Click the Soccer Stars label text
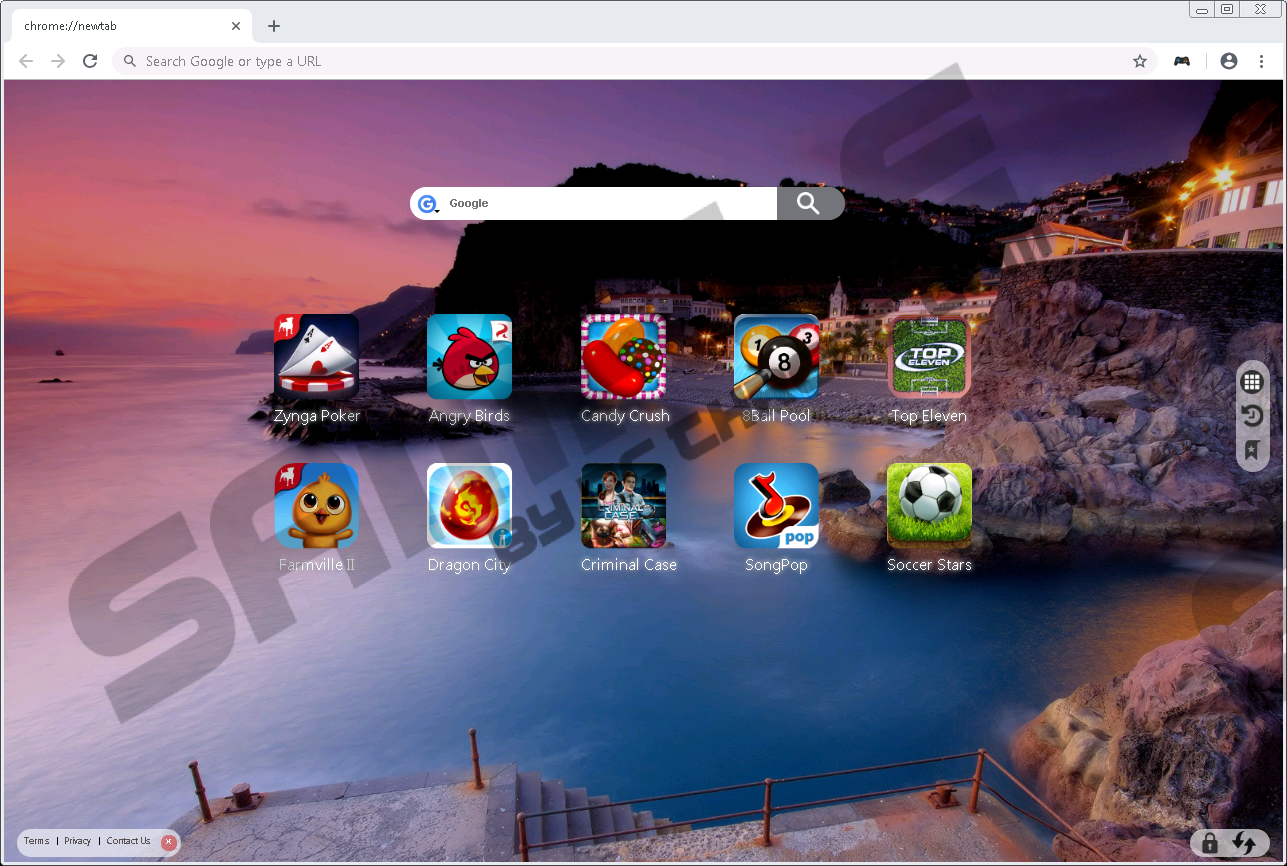The image size is (1287, 866). point(929,565)
